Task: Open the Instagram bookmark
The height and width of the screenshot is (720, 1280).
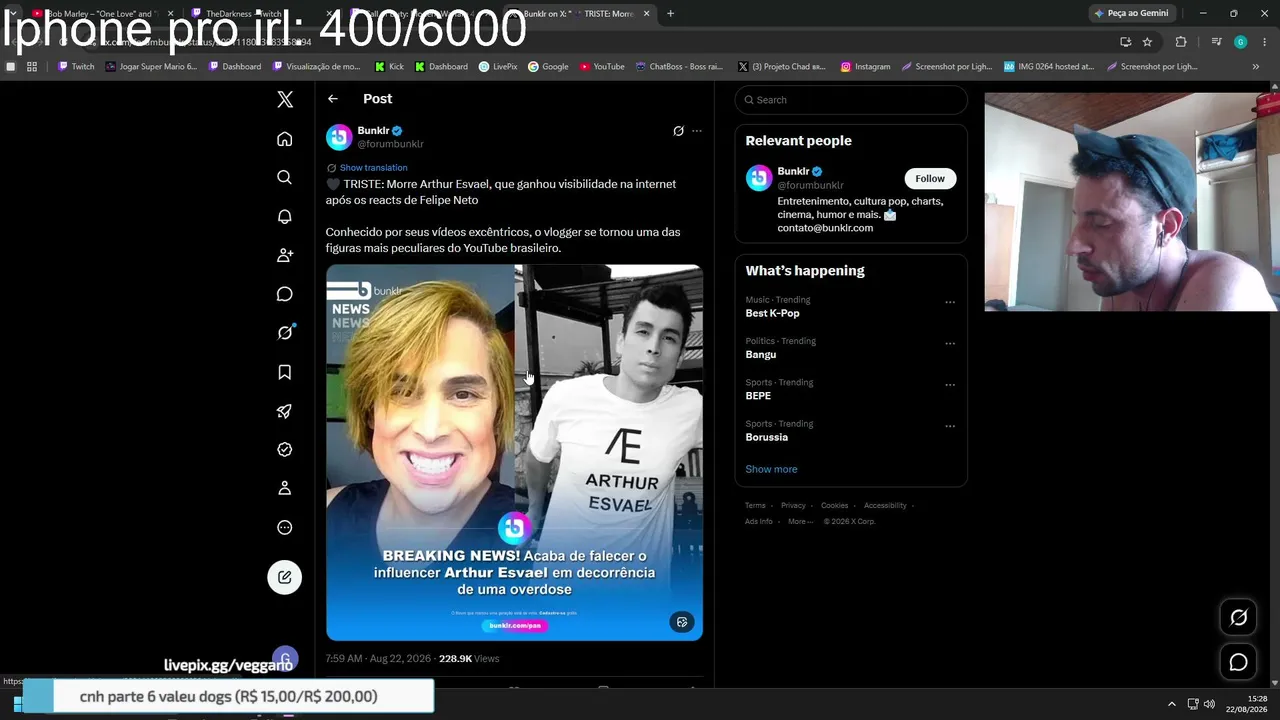Action: pos(865,67)
